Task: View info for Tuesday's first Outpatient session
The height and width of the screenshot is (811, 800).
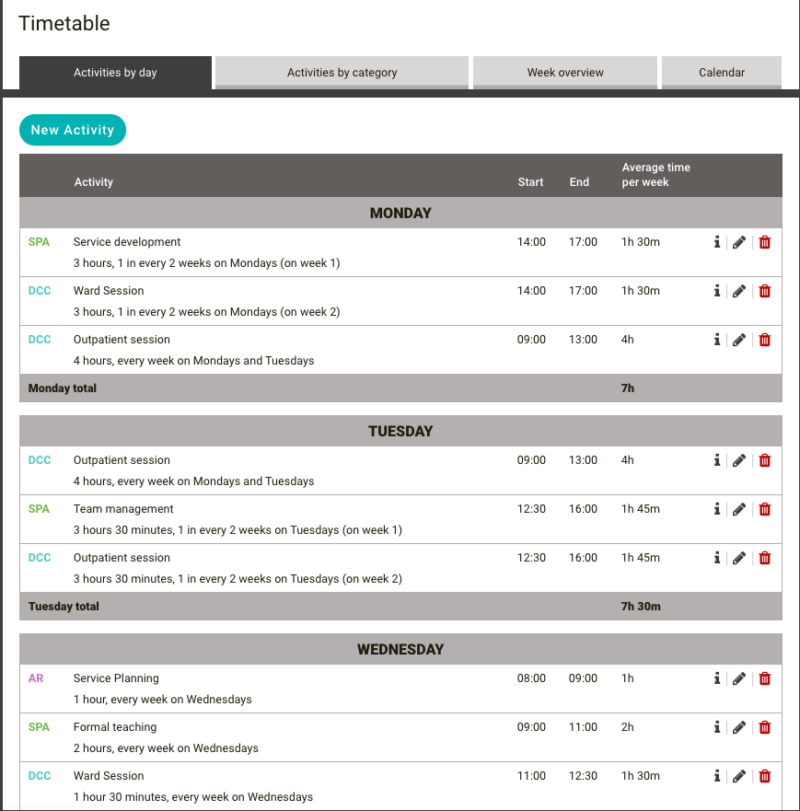Action: point(717,460)
